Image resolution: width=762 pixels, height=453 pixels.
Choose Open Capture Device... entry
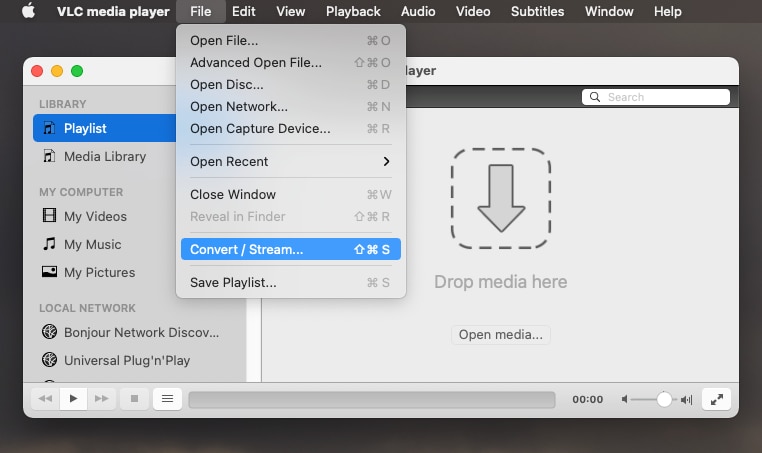point(291,128)
